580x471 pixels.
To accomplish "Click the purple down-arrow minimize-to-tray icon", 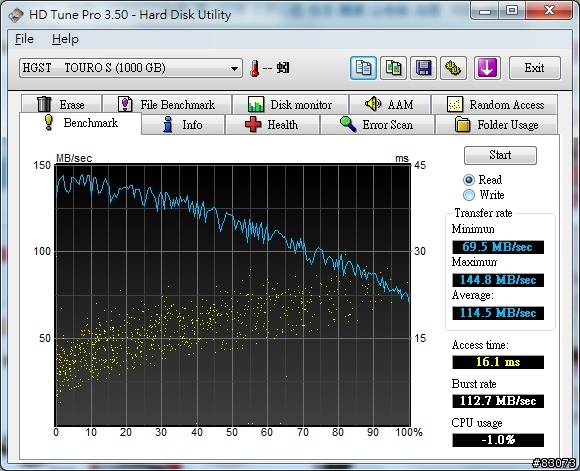I will (487, 68).
